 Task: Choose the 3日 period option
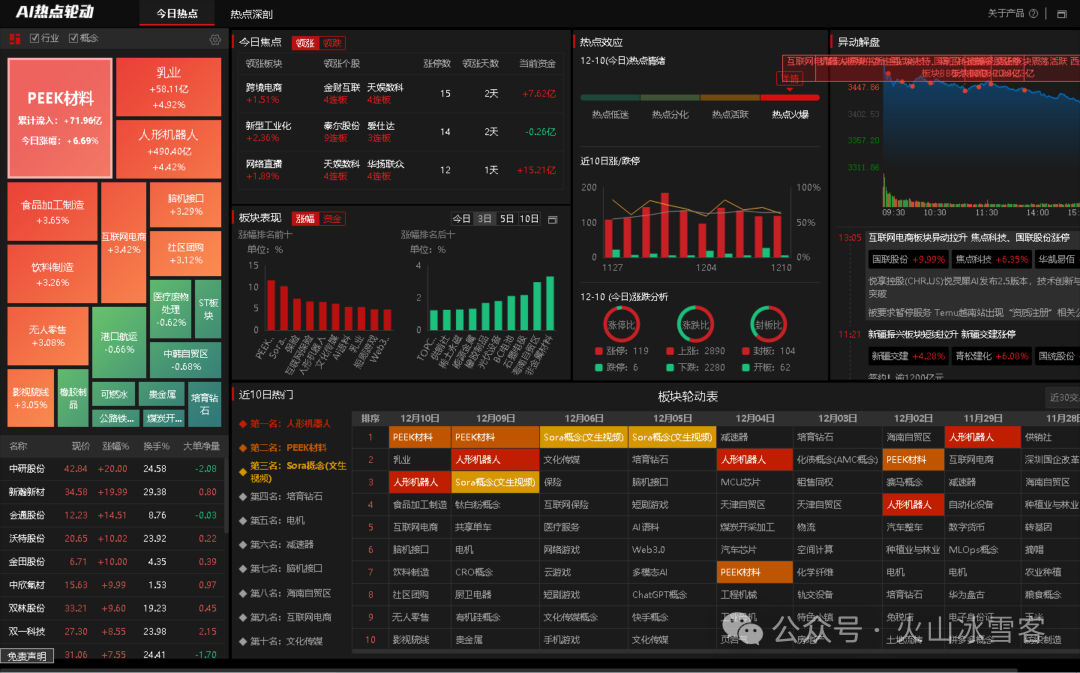tap(485, 218)
